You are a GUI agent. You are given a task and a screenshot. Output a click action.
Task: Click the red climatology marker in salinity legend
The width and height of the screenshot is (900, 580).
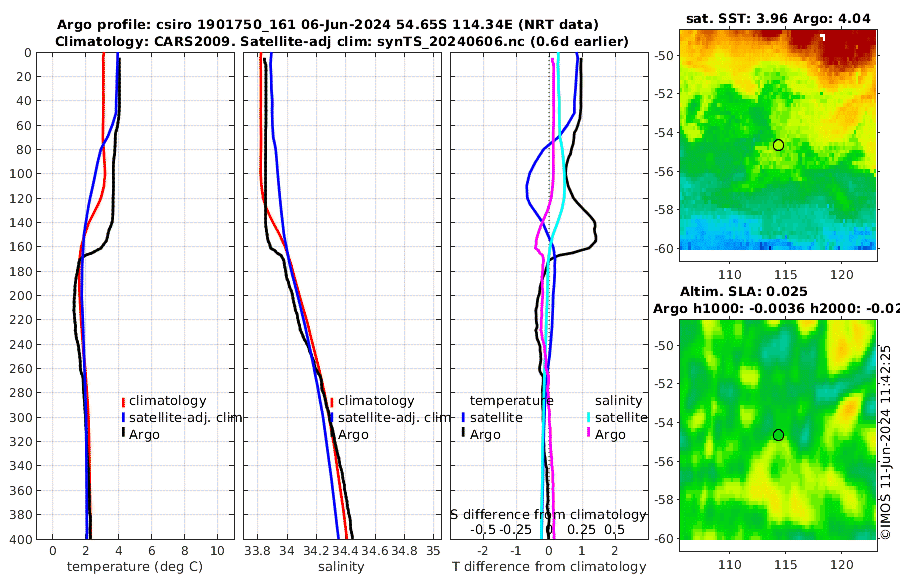point(332,401)
